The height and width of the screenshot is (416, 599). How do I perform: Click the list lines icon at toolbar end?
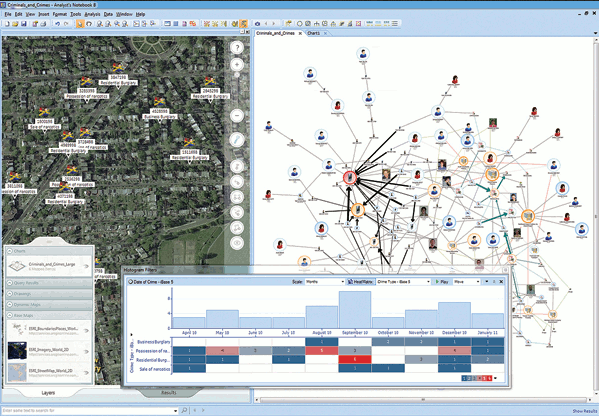point(395,24)
